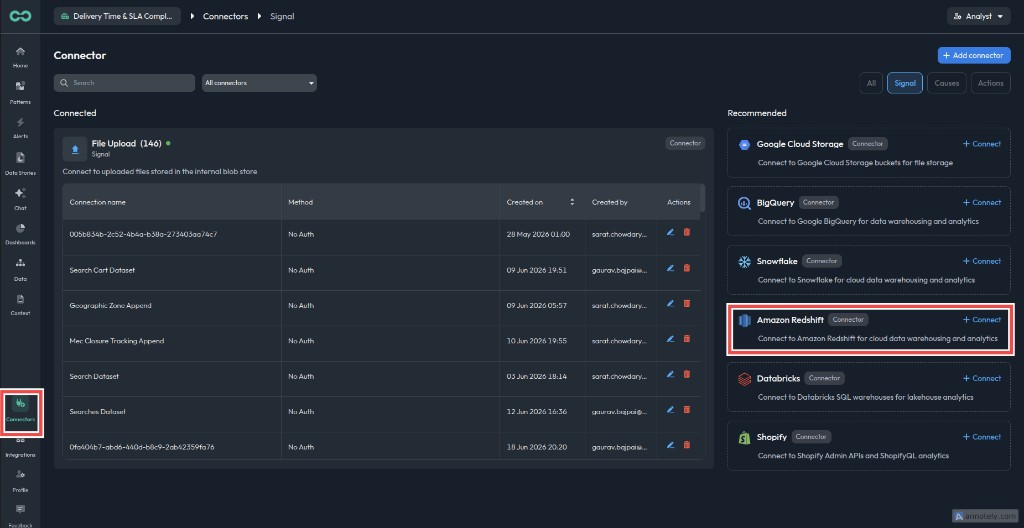Delete the 005b834b connection row
The height and width of the screenshot is (528, 1024).
(x=686, y=232)
